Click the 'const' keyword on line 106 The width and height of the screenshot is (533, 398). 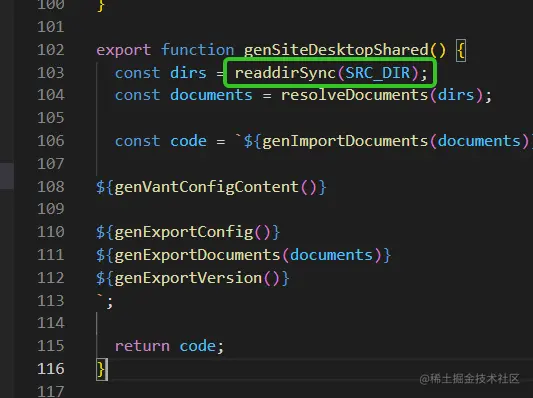tap(137, 141)
